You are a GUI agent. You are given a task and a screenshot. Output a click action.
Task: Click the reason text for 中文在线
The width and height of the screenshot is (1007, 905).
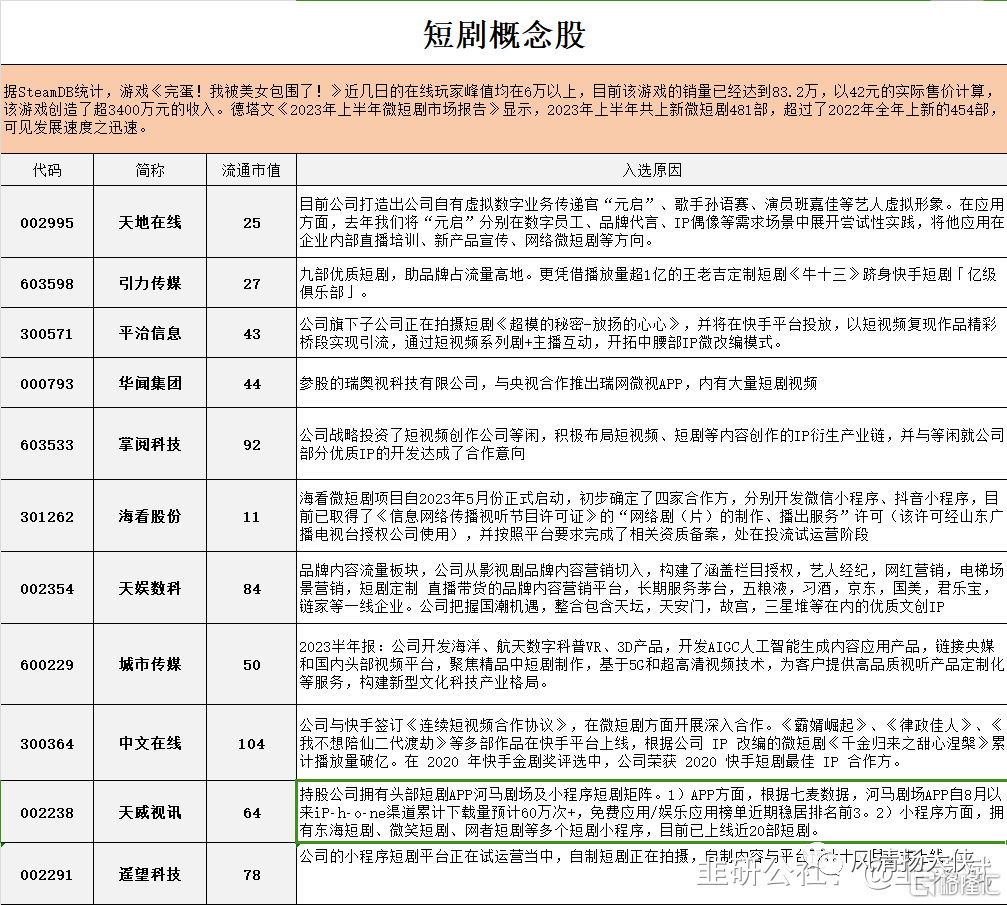coord(651,743)
